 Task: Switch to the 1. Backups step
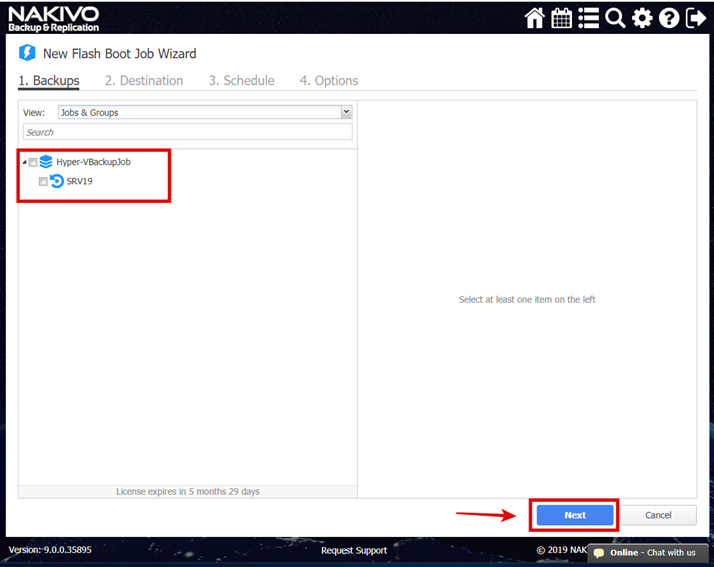coord(49,81)
